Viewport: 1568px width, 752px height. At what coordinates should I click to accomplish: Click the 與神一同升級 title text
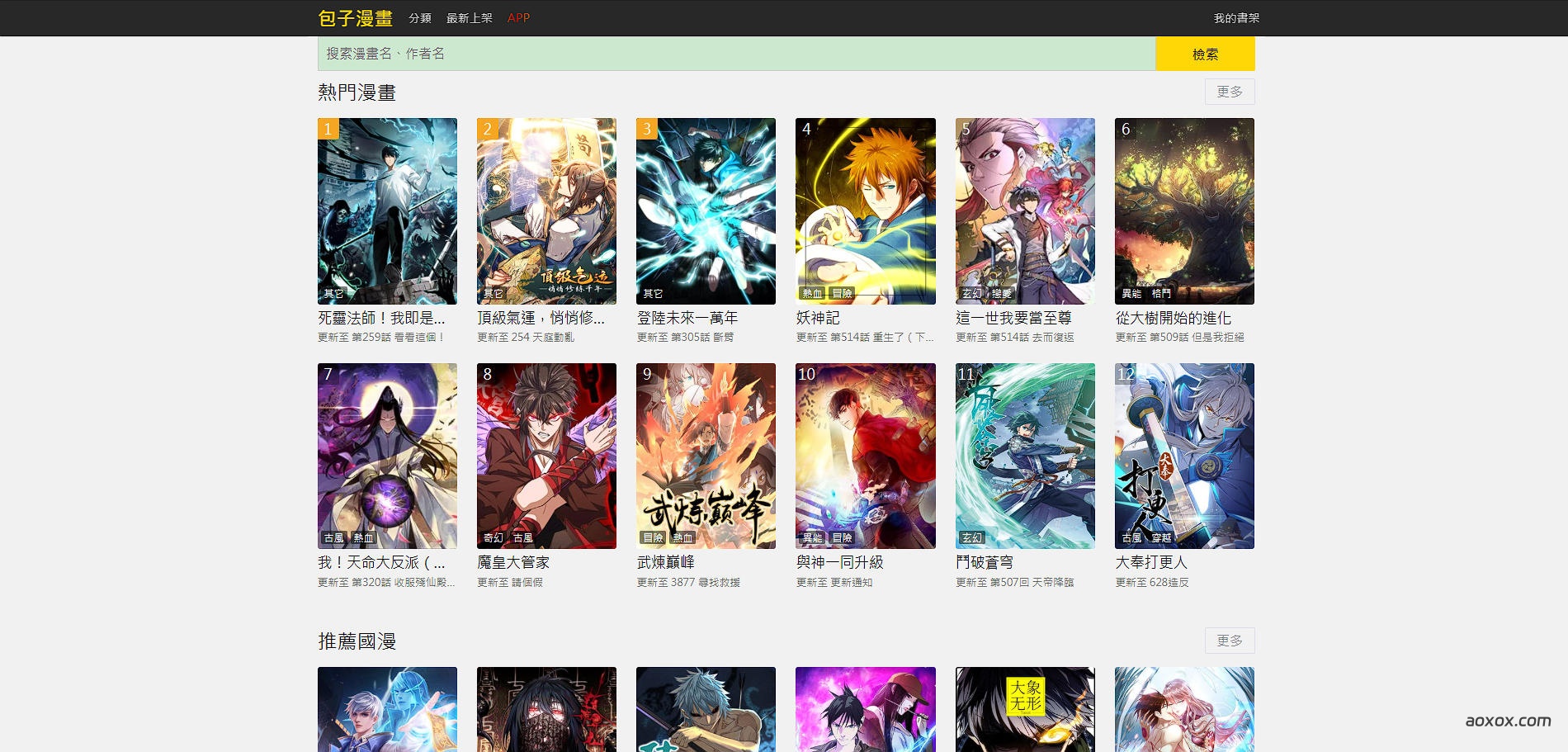pos(839,562)
